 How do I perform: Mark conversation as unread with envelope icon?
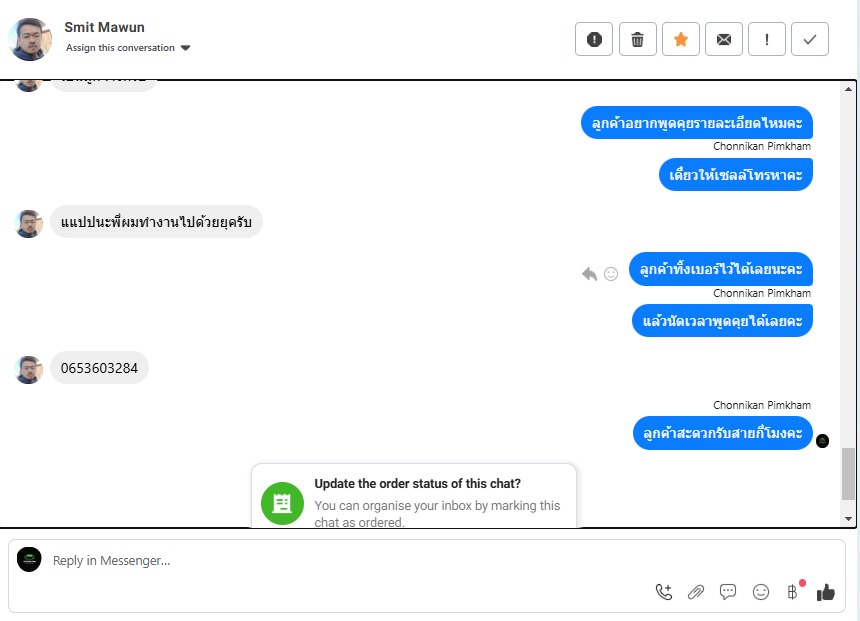coord(723,39)
